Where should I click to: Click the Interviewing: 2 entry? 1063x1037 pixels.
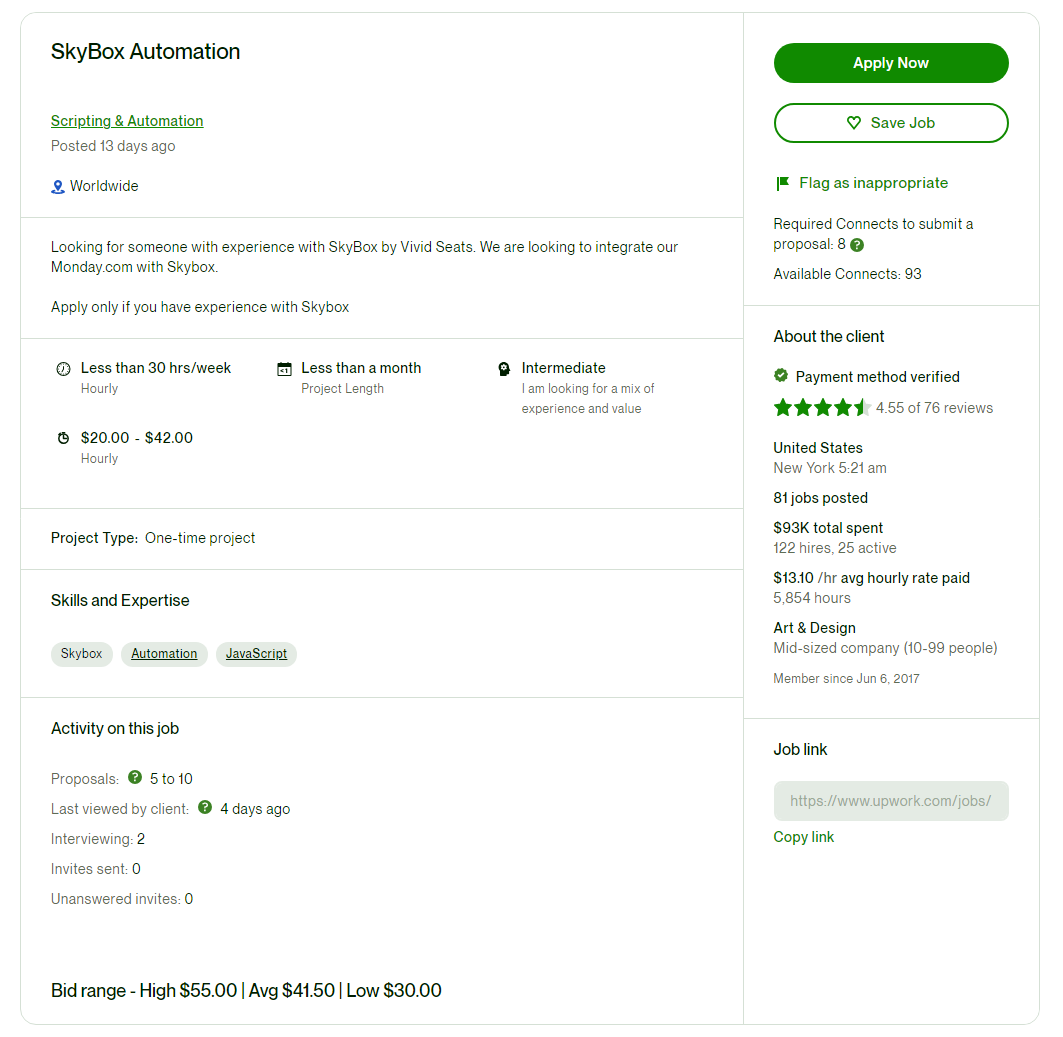[x=98, y=839]
